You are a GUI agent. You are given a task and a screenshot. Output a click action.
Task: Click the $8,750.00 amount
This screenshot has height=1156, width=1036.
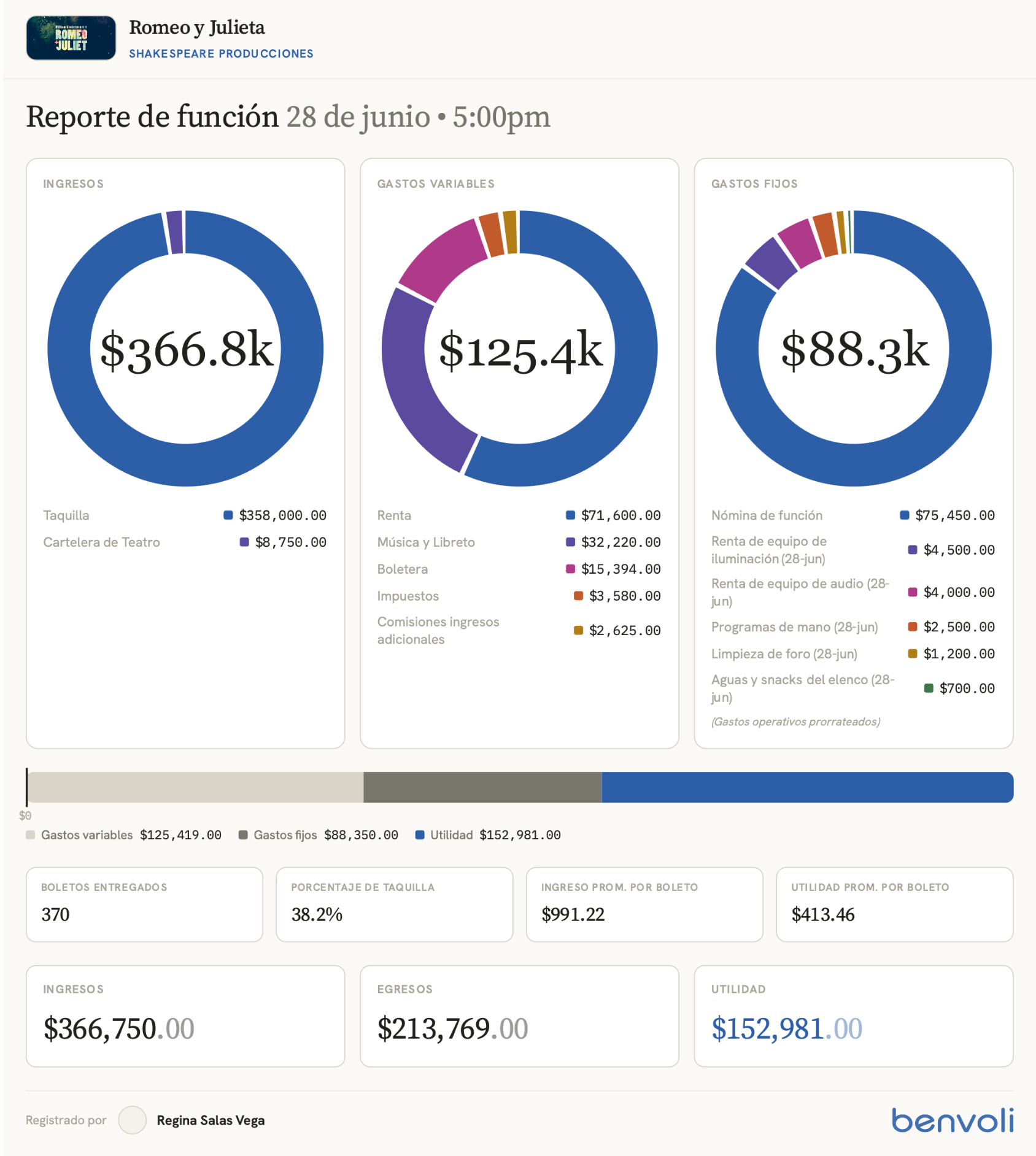[291, 542]
